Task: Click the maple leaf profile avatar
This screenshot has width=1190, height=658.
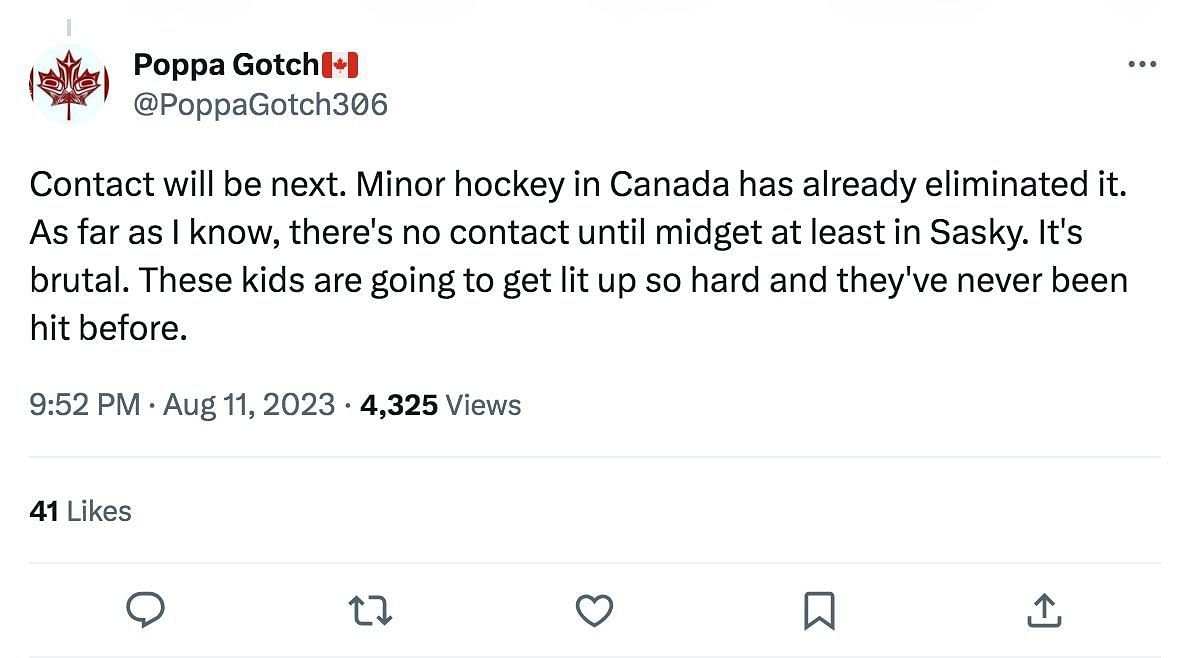Action: pyautogui.click(x=68, y=84)
